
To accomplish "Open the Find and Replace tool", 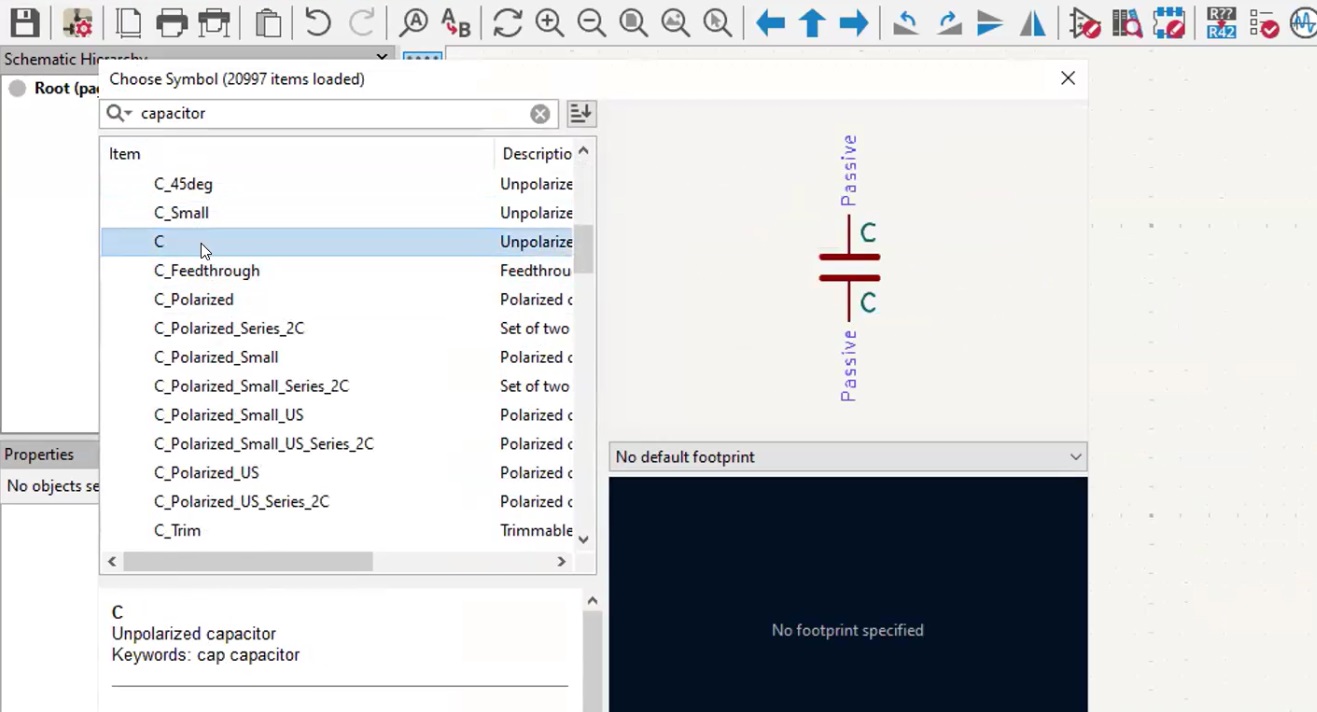I will (455, 22).
